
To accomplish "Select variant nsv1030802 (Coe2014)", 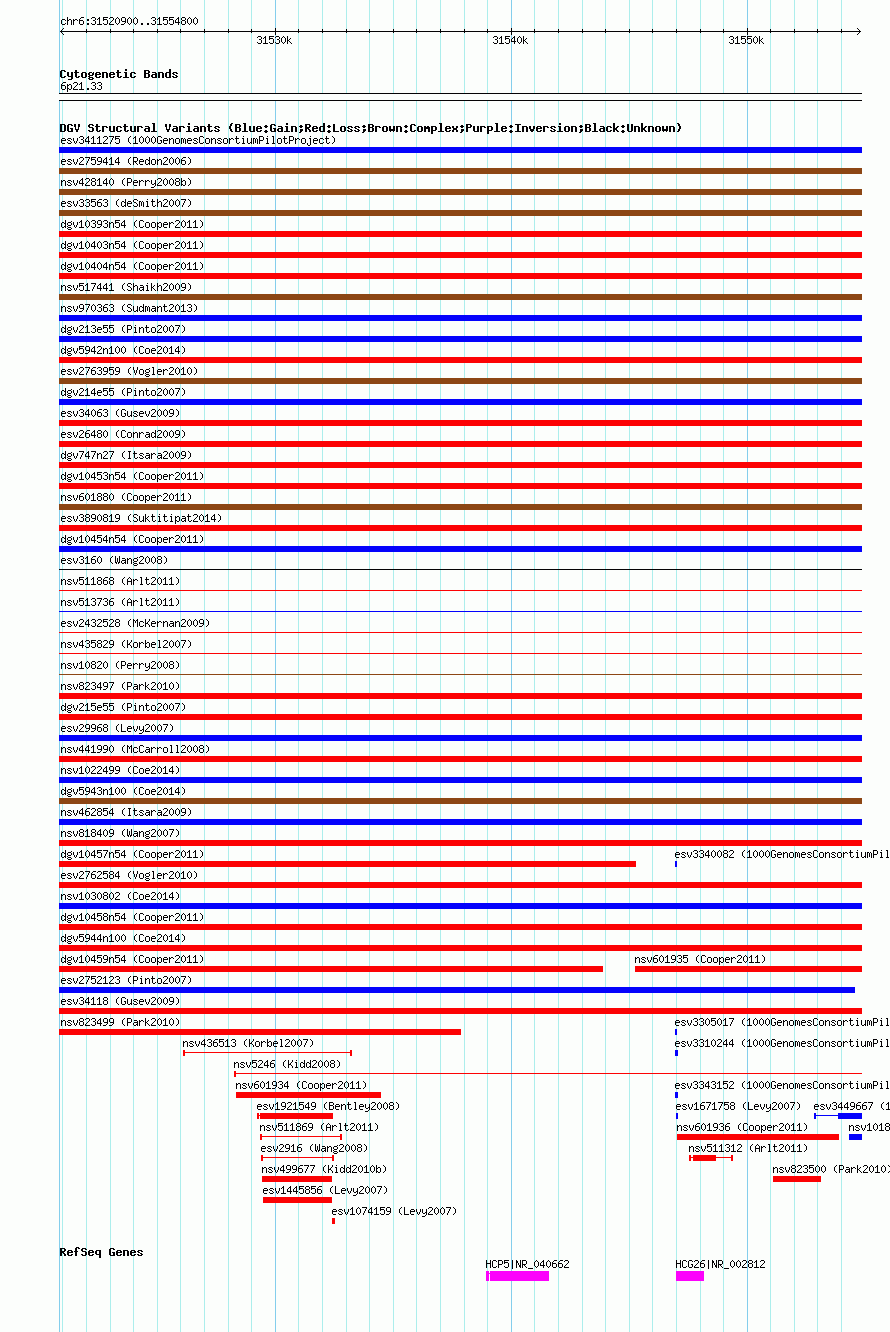I will [x=120, y=896].
